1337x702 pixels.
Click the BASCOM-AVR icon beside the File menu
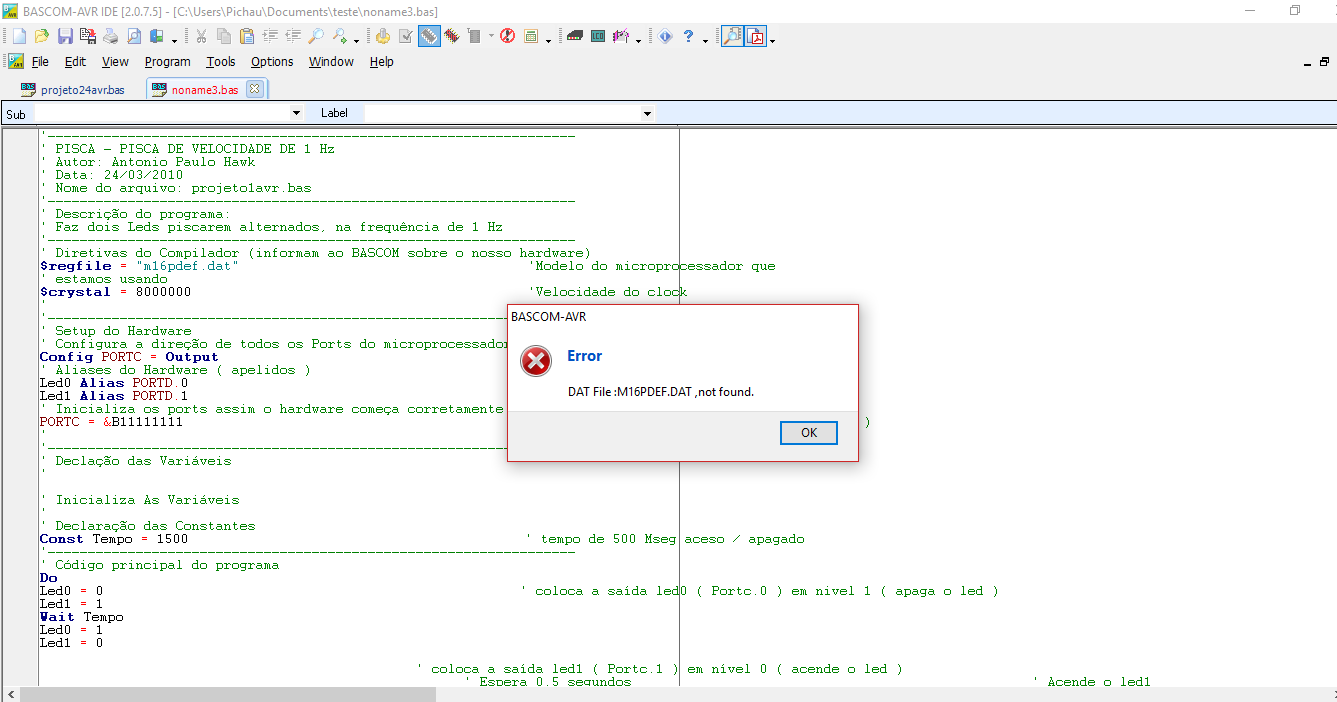[x=16, y=61]
